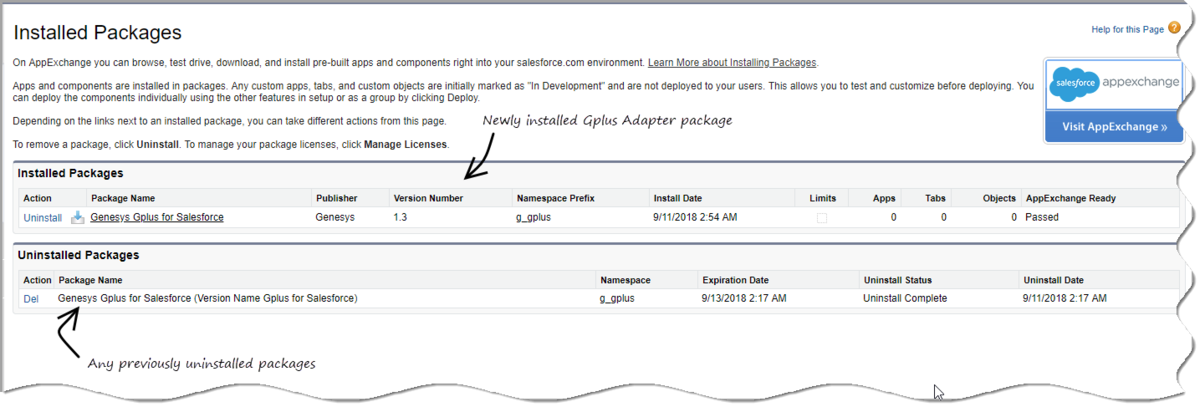Image resolution: width=1200 pixels, height=407 pixels.
Task: Click the Salesforce AppExchange logo
Action: pos(1114,84)
